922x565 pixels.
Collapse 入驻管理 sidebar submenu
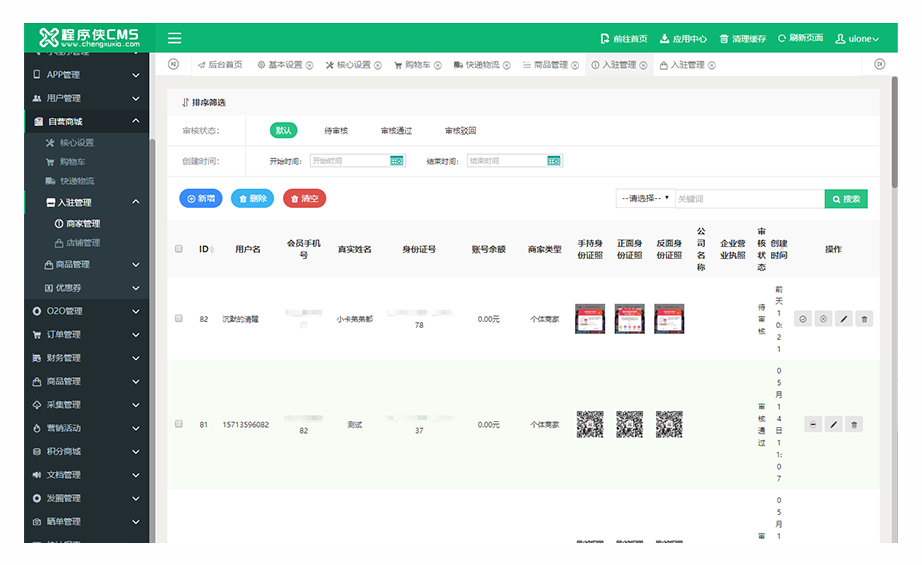click(x=86, y=202)
